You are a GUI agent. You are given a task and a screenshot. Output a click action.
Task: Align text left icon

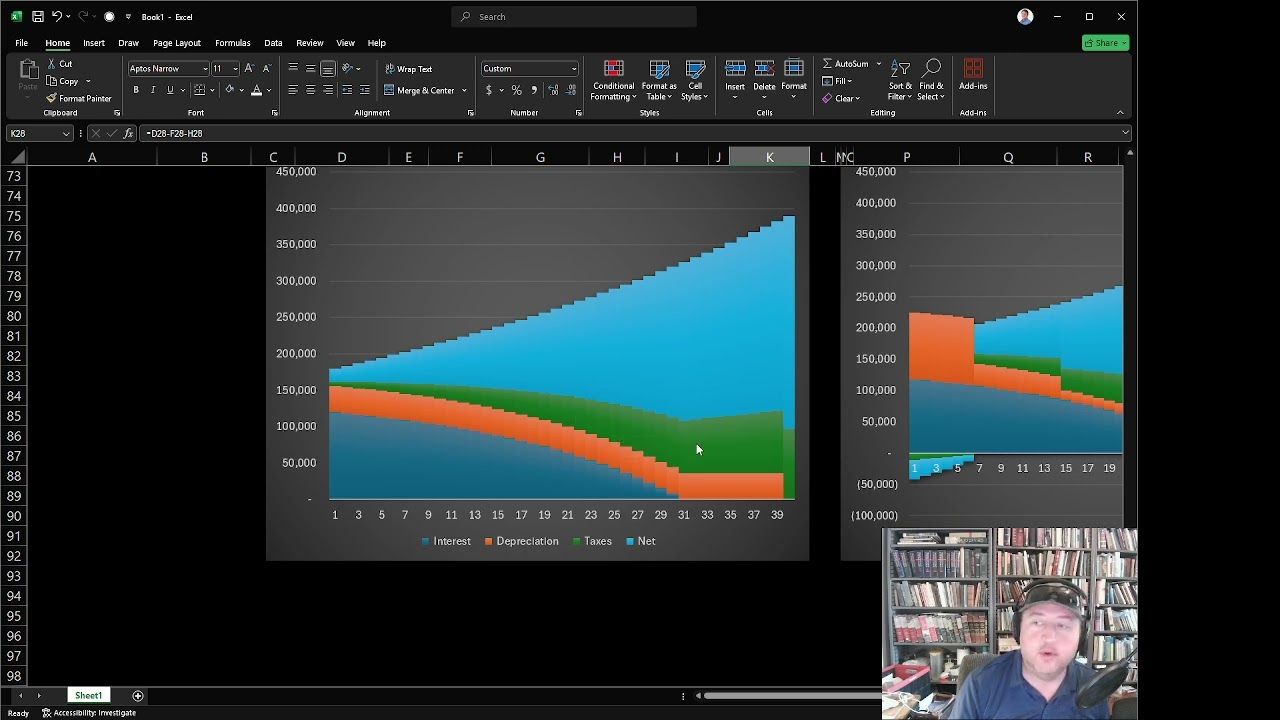[293, 90]
